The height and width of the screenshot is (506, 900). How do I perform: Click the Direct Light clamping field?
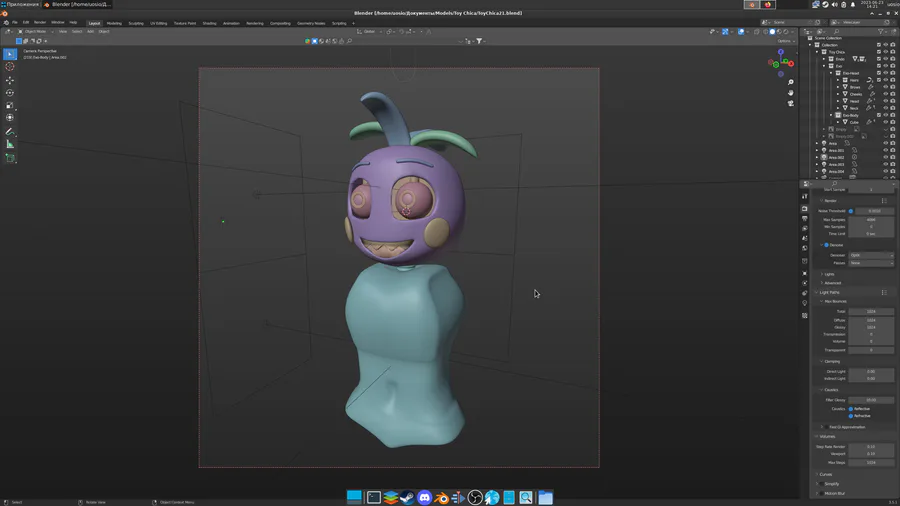871,371
